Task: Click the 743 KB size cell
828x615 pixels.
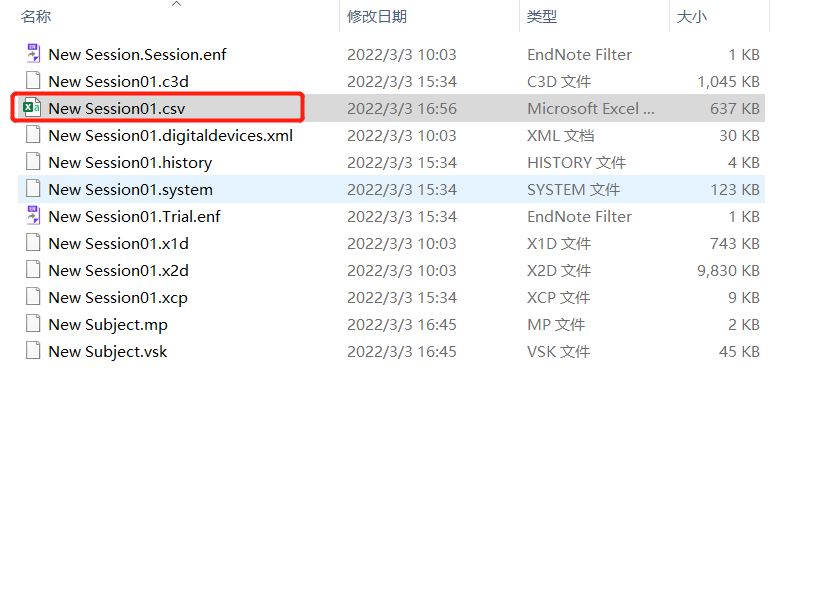Action: pos(735,243)
